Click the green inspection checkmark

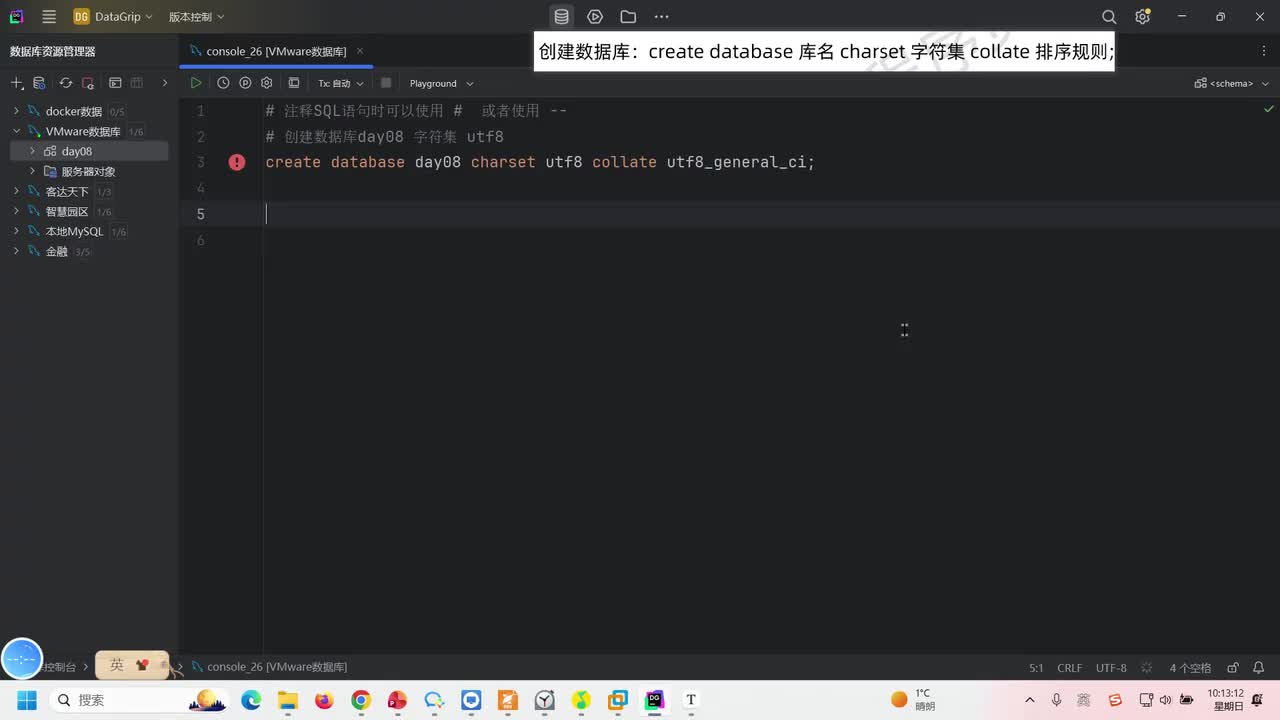coord(1269,109)
